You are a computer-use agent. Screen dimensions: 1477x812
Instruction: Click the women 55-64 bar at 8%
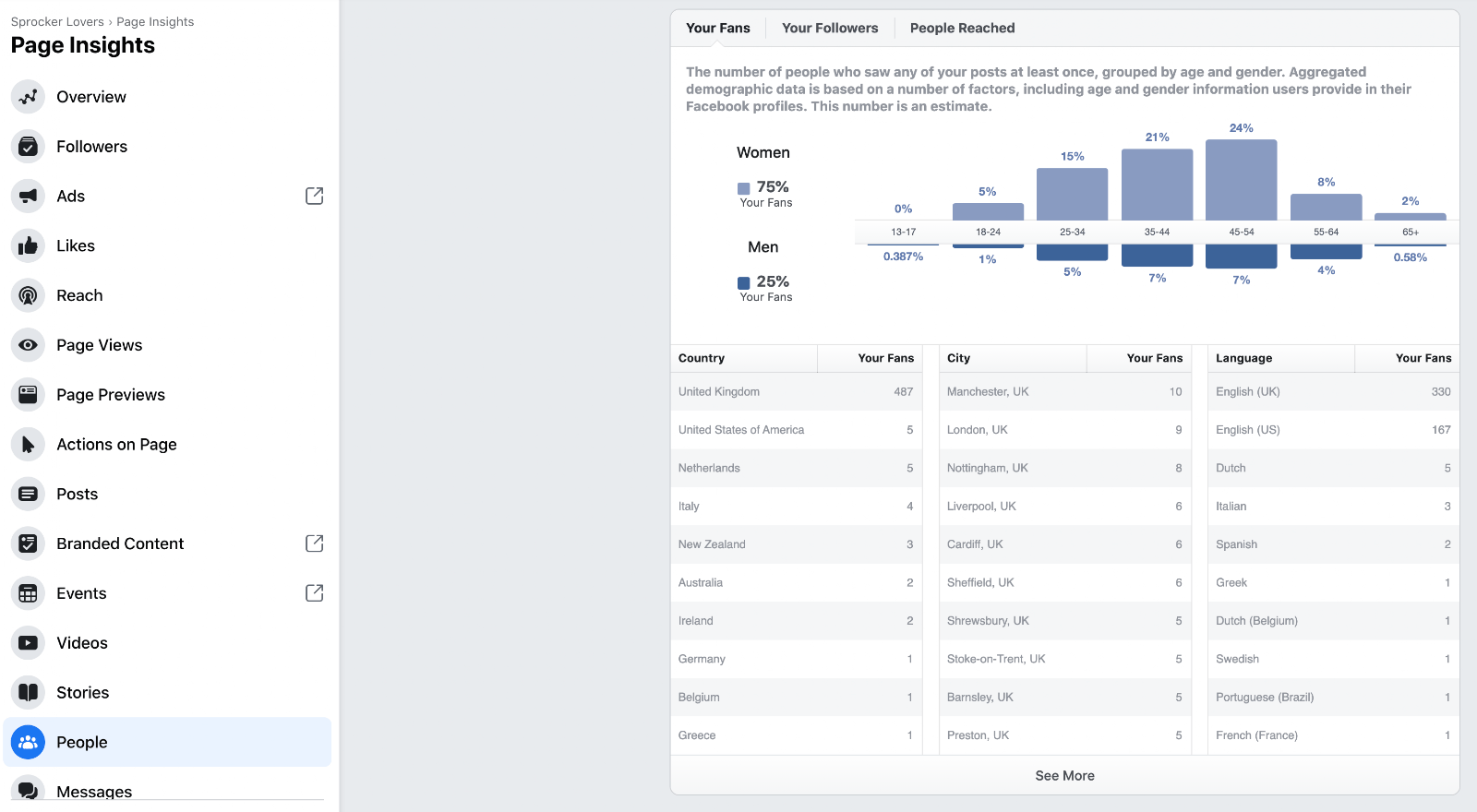[1327, 207]
